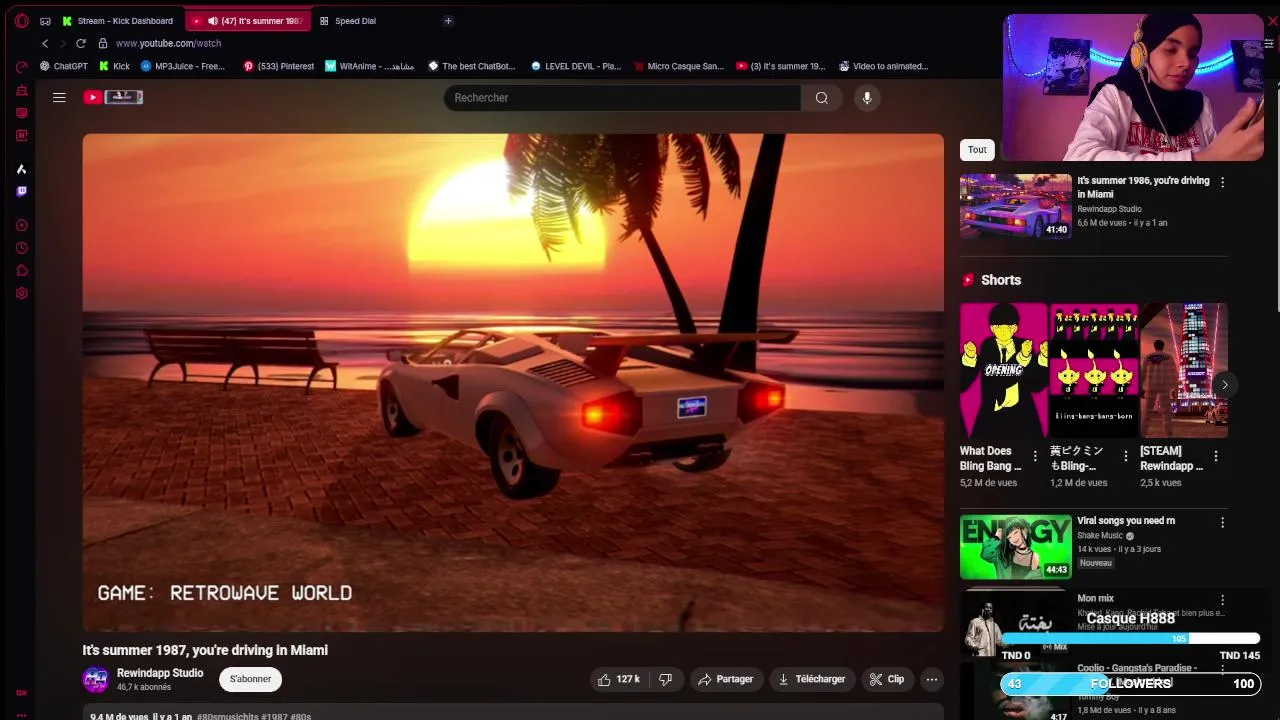Open the yellow Pikmin Bling short thumbnail
The image size is (1280, 720).
point(1094,370)
